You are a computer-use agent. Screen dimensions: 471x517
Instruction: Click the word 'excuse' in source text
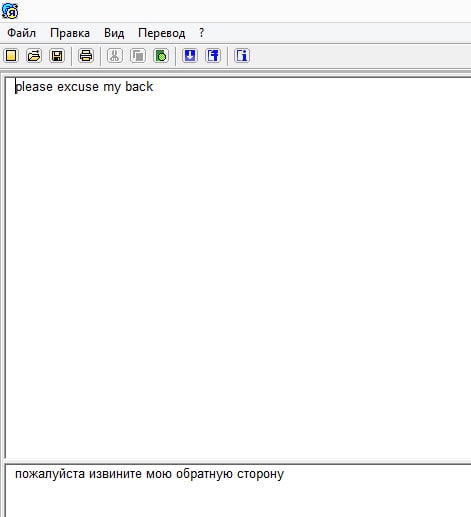coord(78,87)
